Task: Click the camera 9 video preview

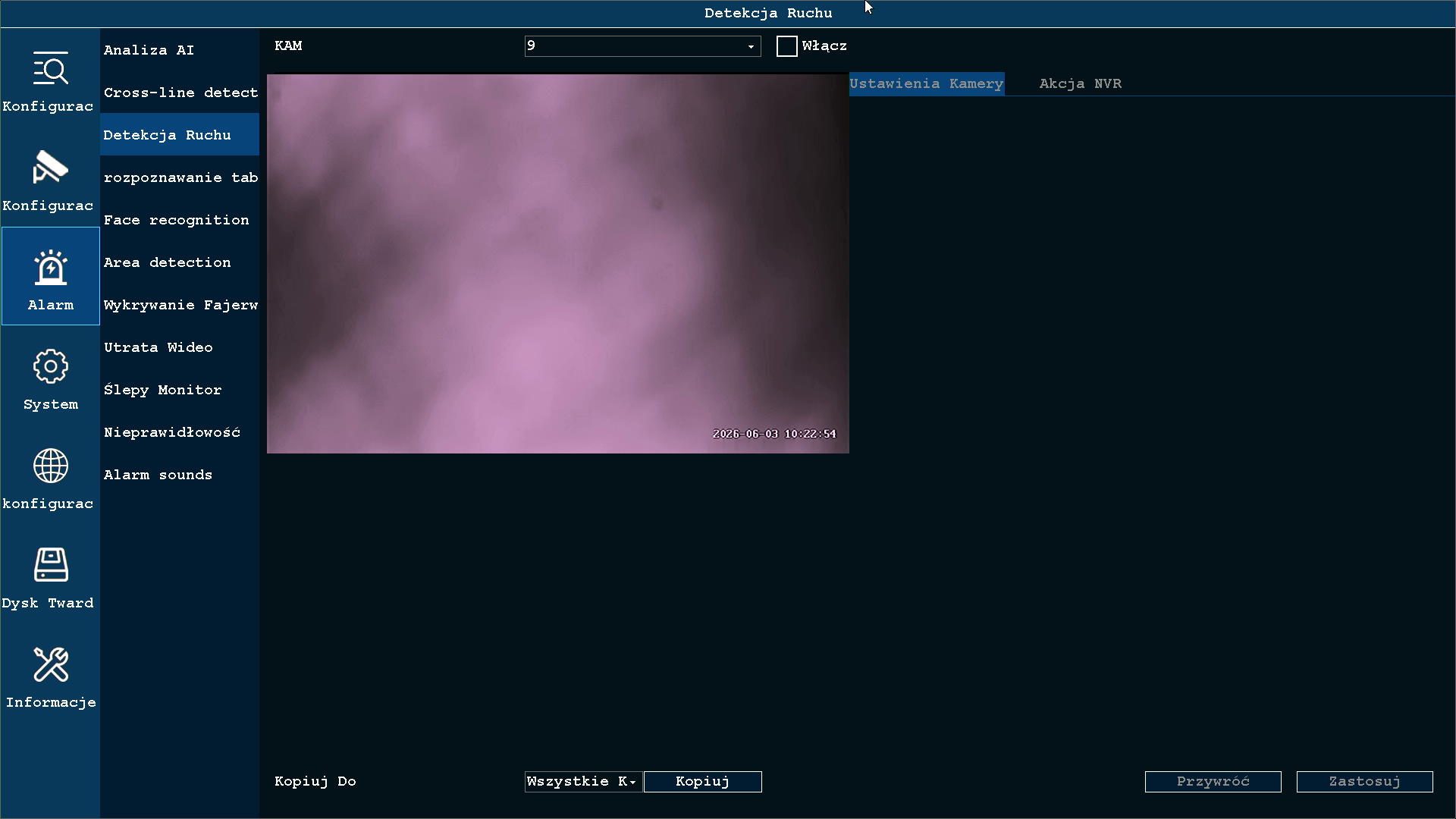Action: click(557, 263)
